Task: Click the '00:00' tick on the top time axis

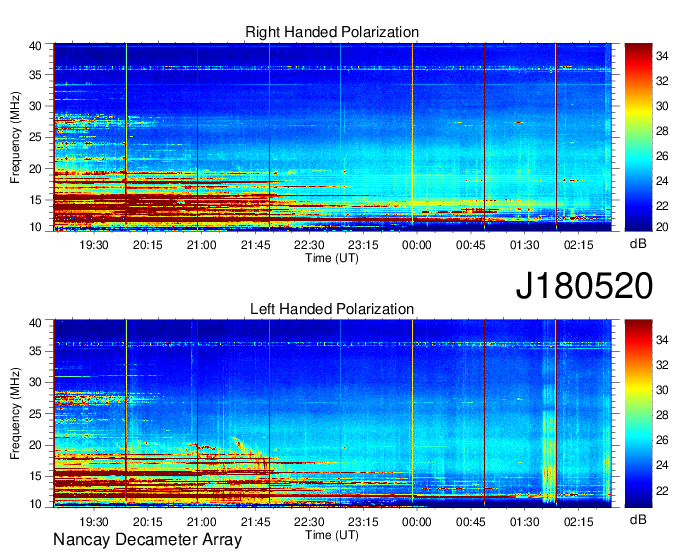Action: [416, 245]
